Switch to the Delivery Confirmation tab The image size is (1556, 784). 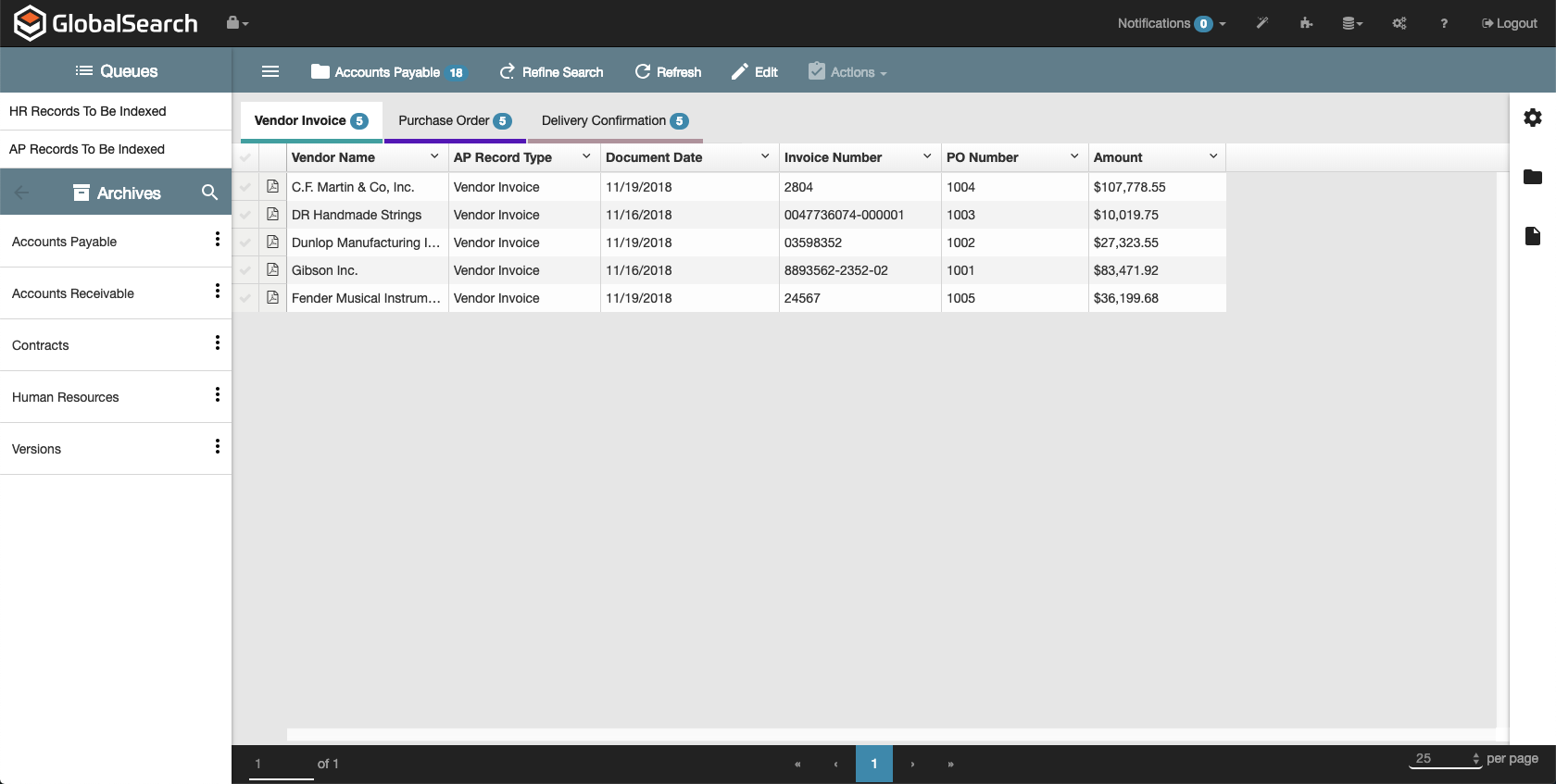click(614, 121)
